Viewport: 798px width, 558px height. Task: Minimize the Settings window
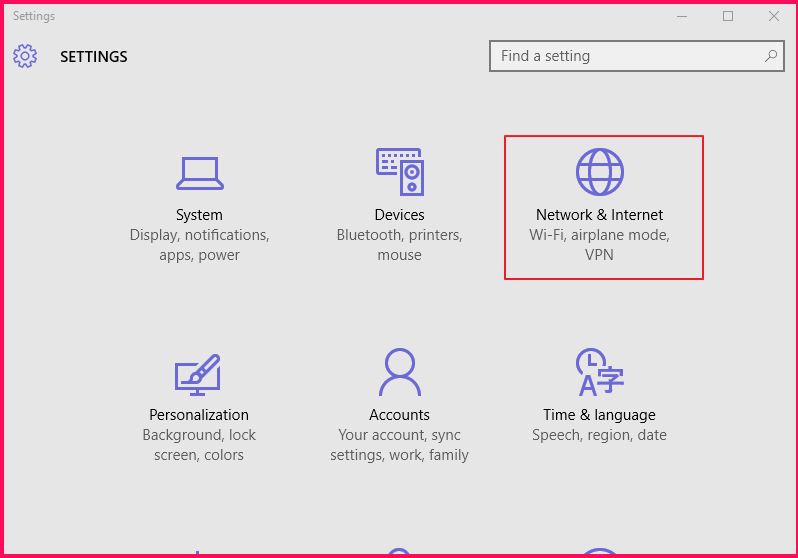pos(682,16)
